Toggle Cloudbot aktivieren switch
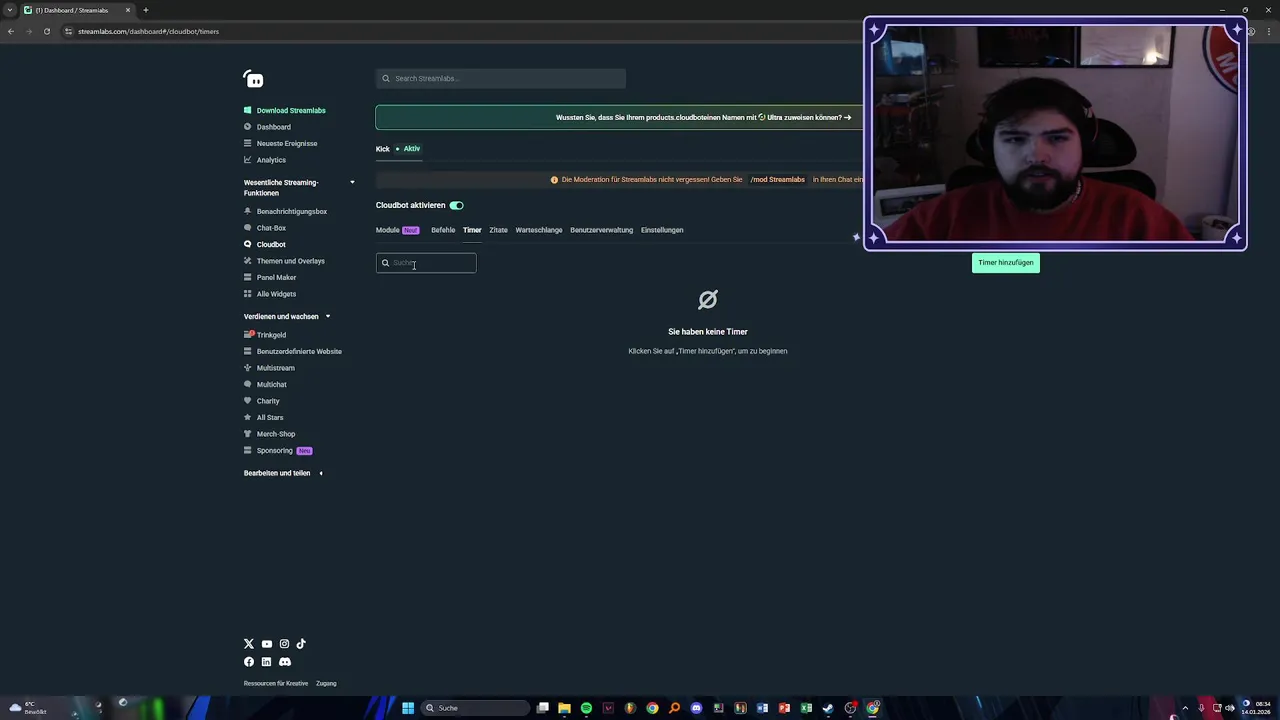The image size is (1280, 720). 456,205
